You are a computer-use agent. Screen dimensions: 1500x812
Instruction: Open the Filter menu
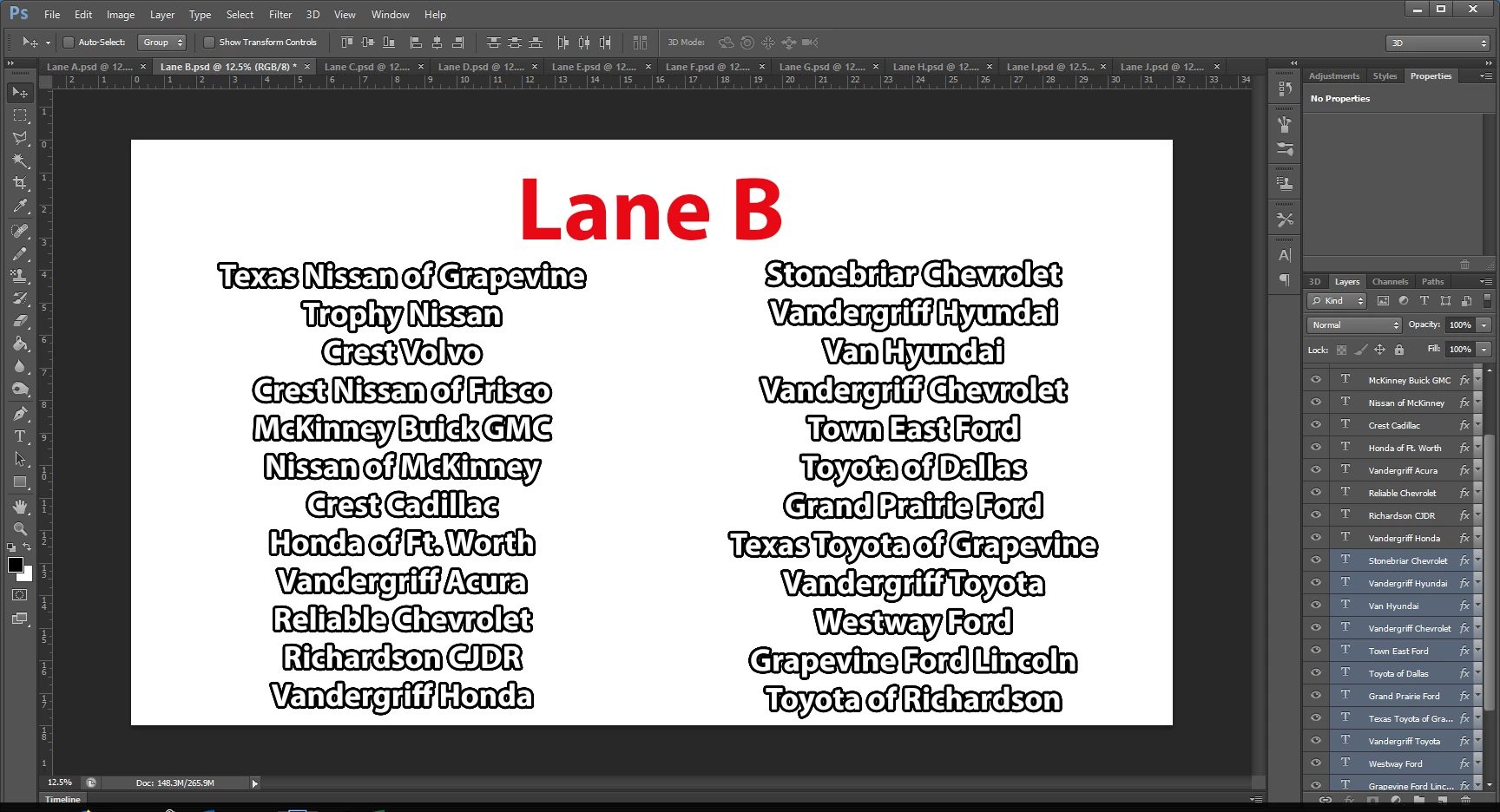tap(280, 15)
